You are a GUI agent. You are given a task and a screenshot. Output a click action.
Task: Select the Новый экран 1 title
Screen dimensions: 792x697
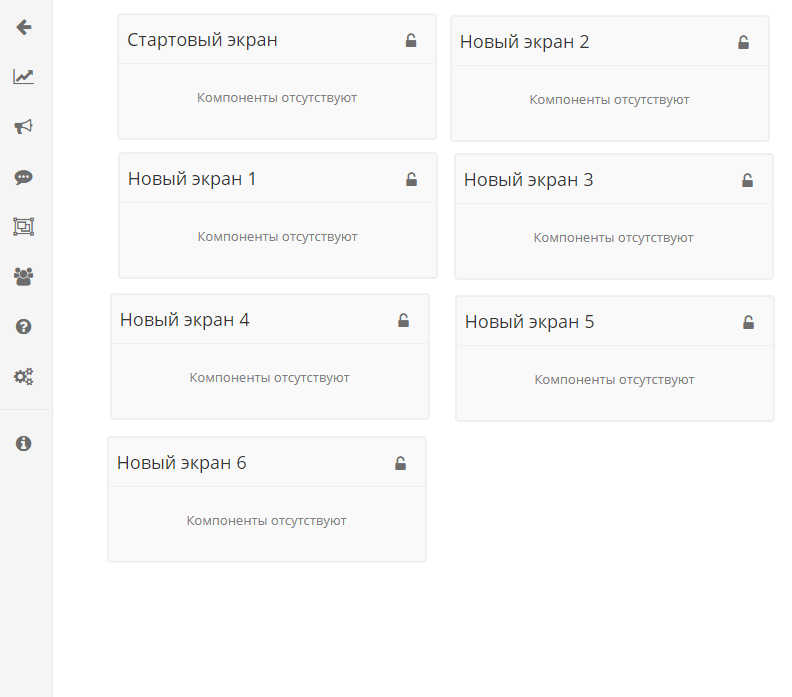tap(192, 179)
